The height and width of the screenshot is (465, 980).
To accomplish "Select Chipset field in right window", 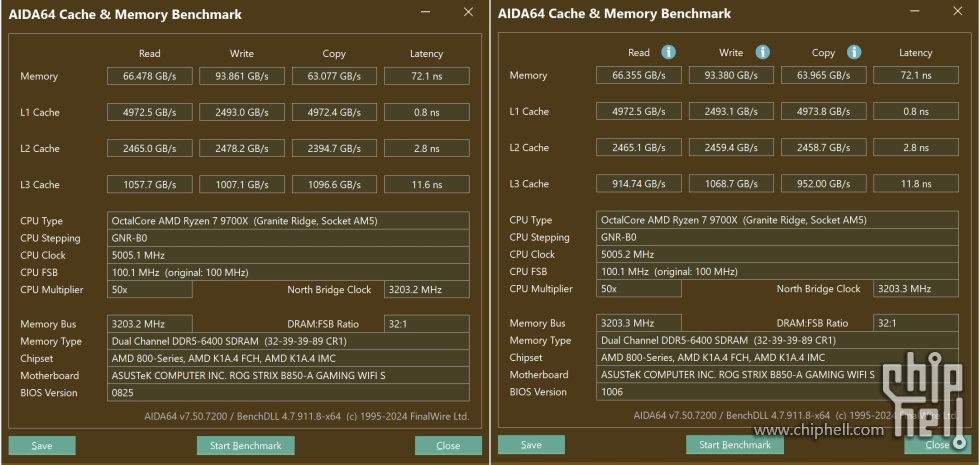I will click(x=777, y=358).
